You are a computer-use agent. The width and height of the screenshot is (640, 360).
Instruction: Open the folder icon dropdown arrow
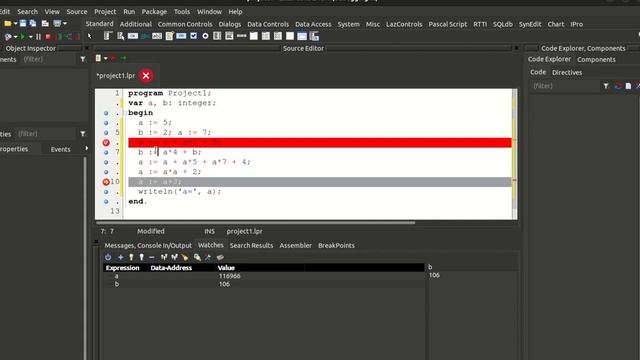(x=15, y=23)
